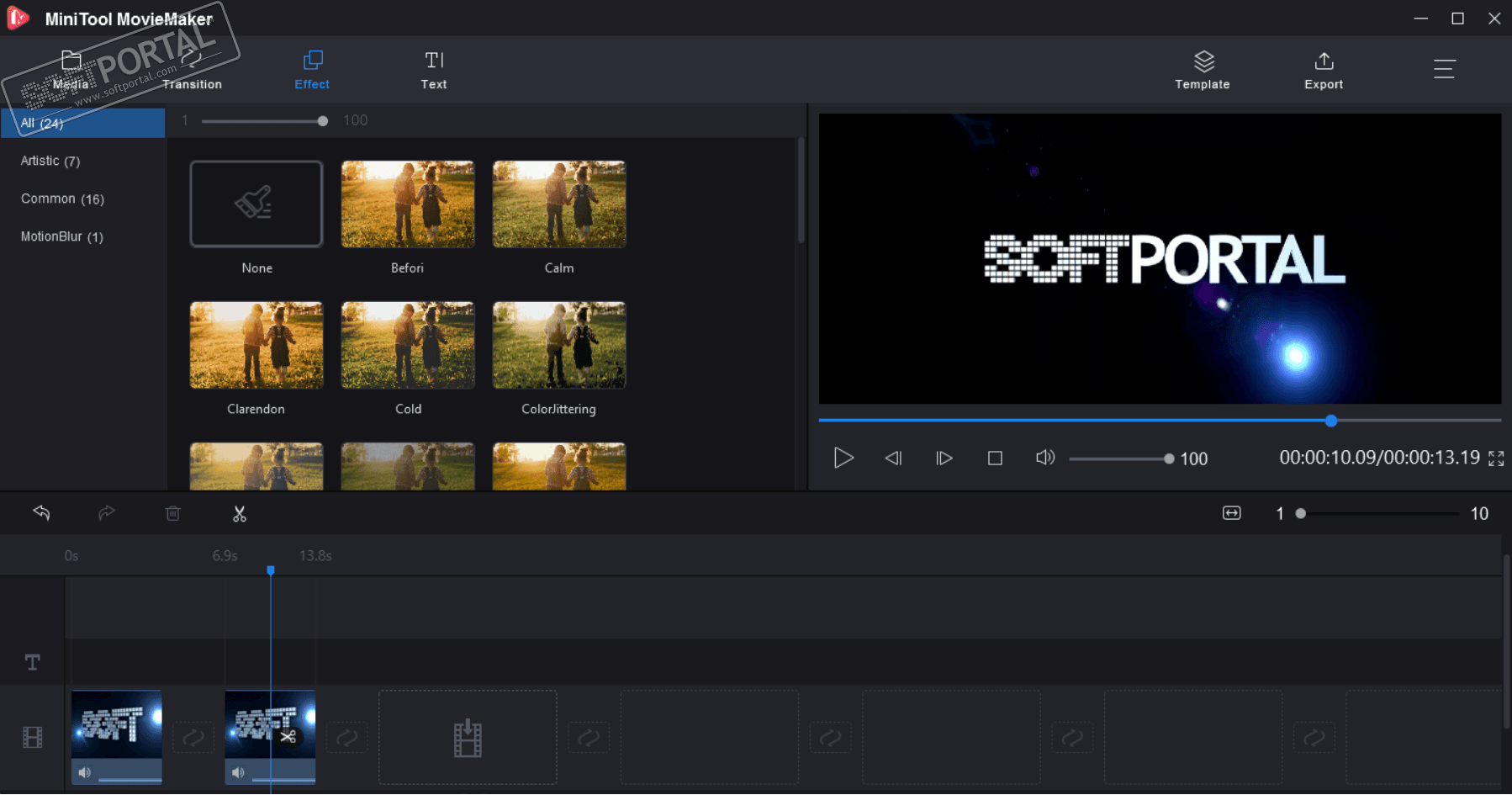
Task: Redo the last undone action
Action: coord(107,513)
